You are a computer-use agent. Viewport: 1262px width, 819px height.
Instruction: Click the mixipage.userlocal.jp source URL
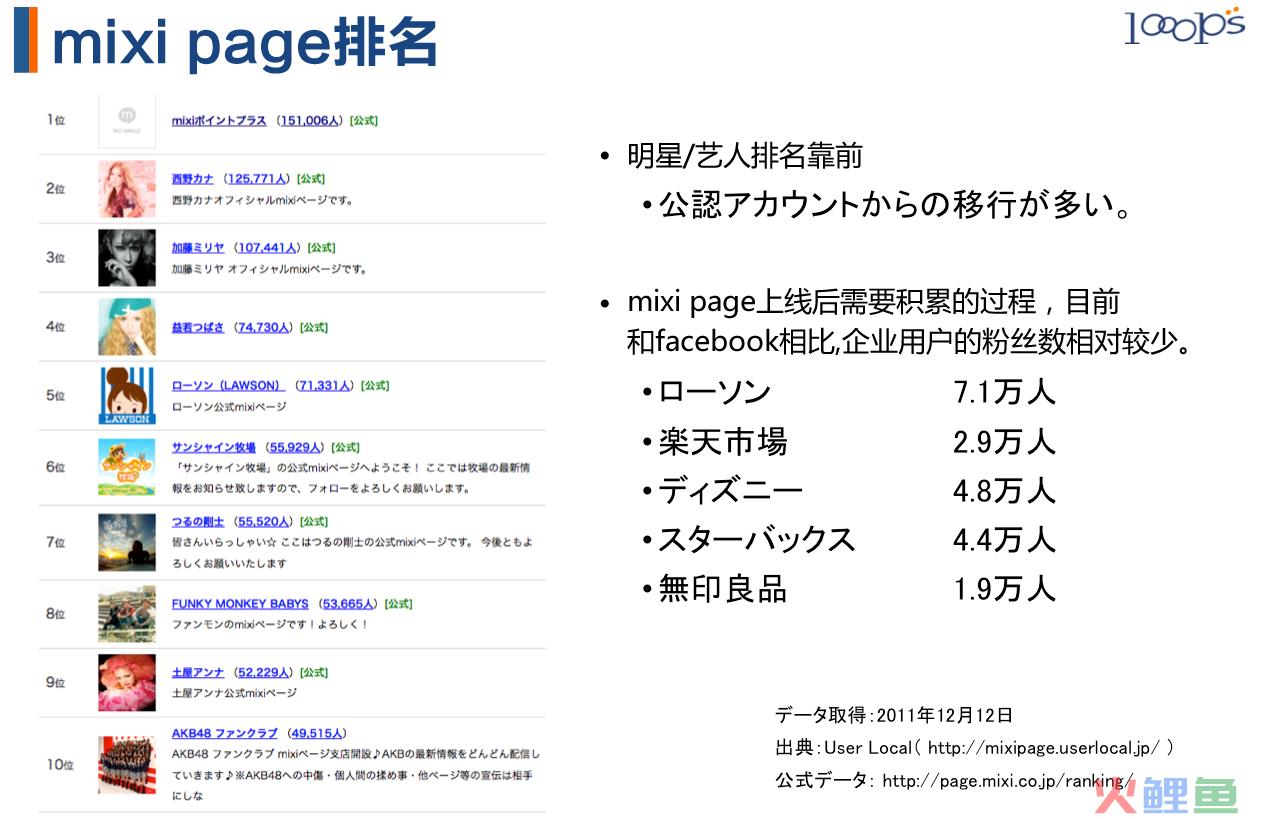pyautogui.click(x=1044, y=747)
